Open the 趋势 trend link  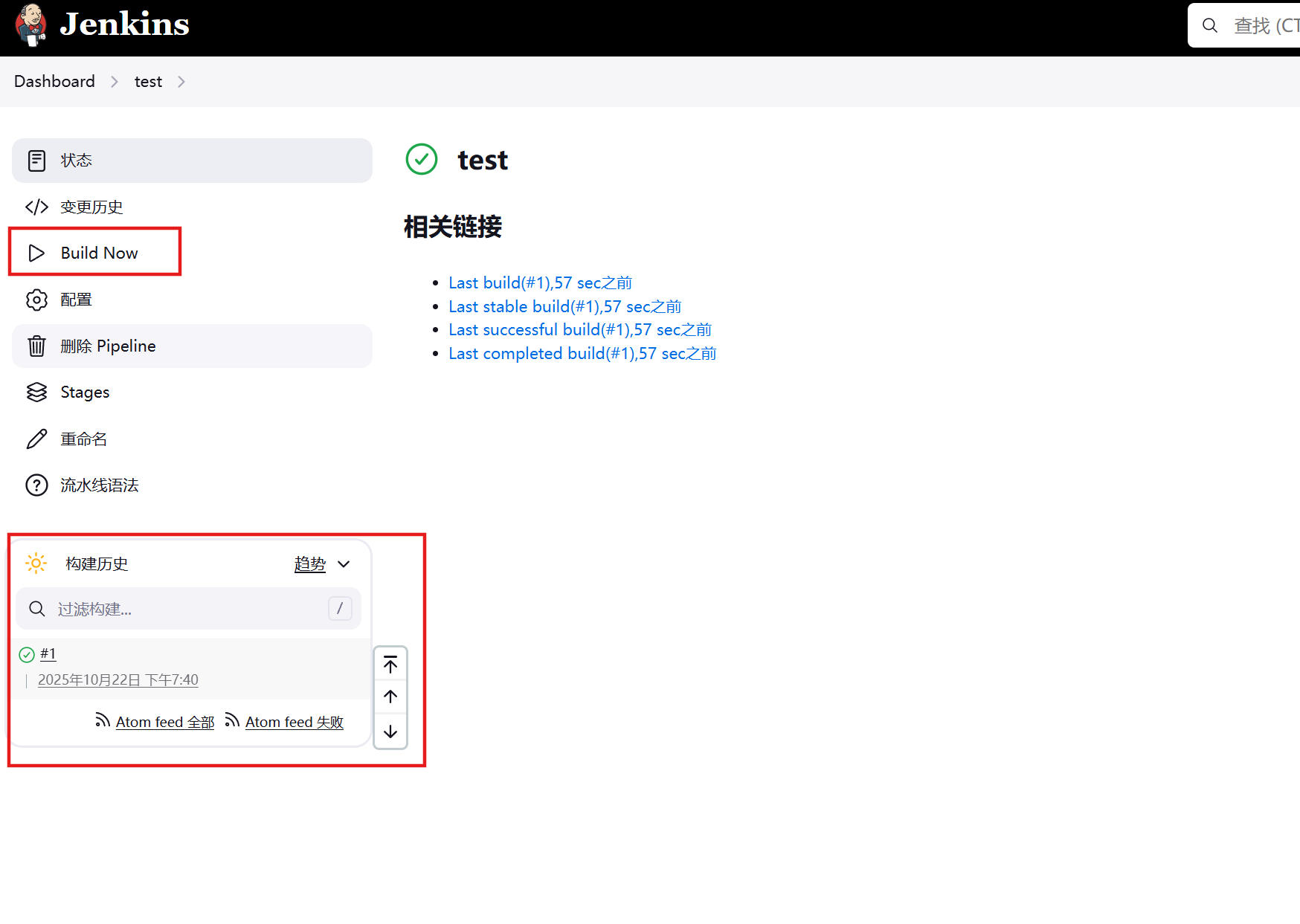pyautogui.click(x=310, y=563)
